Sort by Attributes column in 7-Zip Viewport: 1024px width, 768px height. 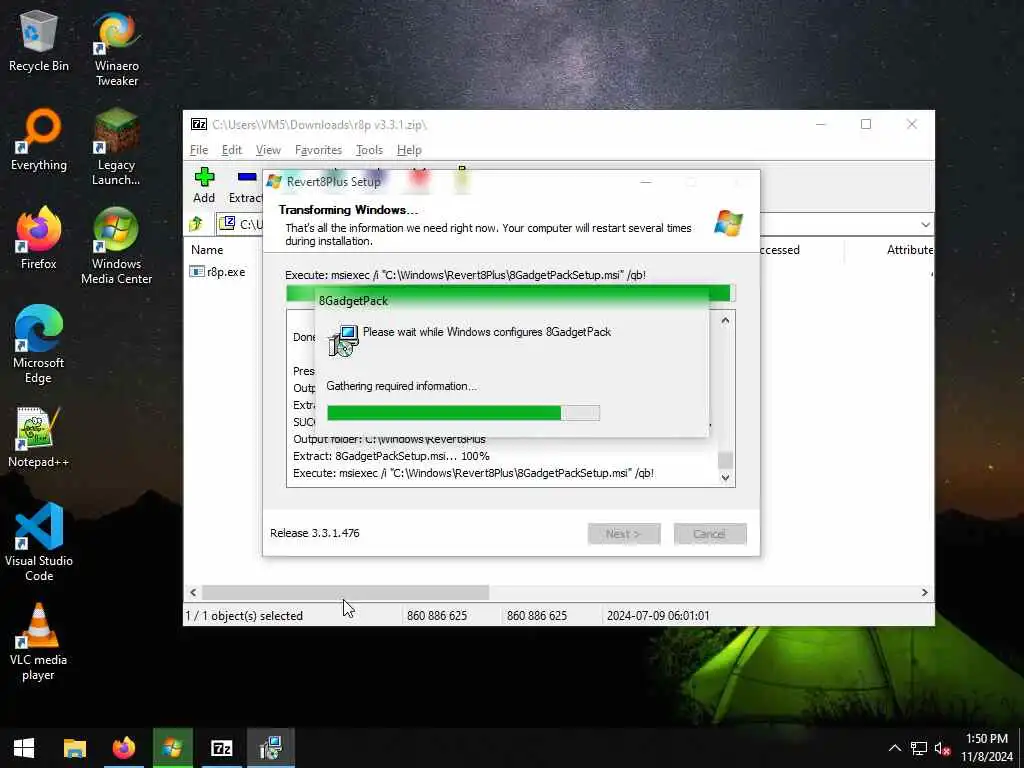tap(909, 249)
